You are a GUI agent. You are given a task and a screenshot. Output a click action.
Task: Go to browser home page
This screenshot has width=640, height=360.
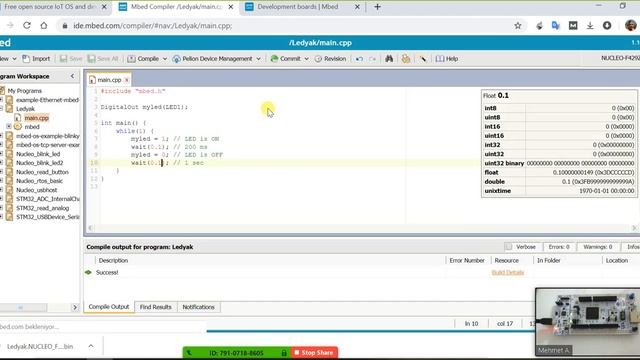coord(44,25)
